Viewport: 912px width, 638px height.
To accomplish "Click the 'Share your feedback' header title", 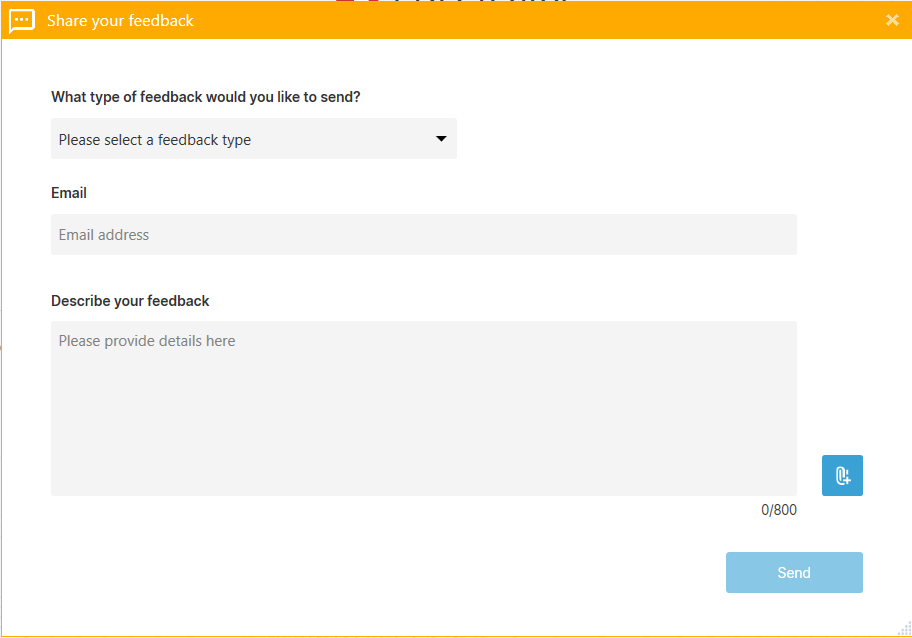I will [x=120, y=21].
